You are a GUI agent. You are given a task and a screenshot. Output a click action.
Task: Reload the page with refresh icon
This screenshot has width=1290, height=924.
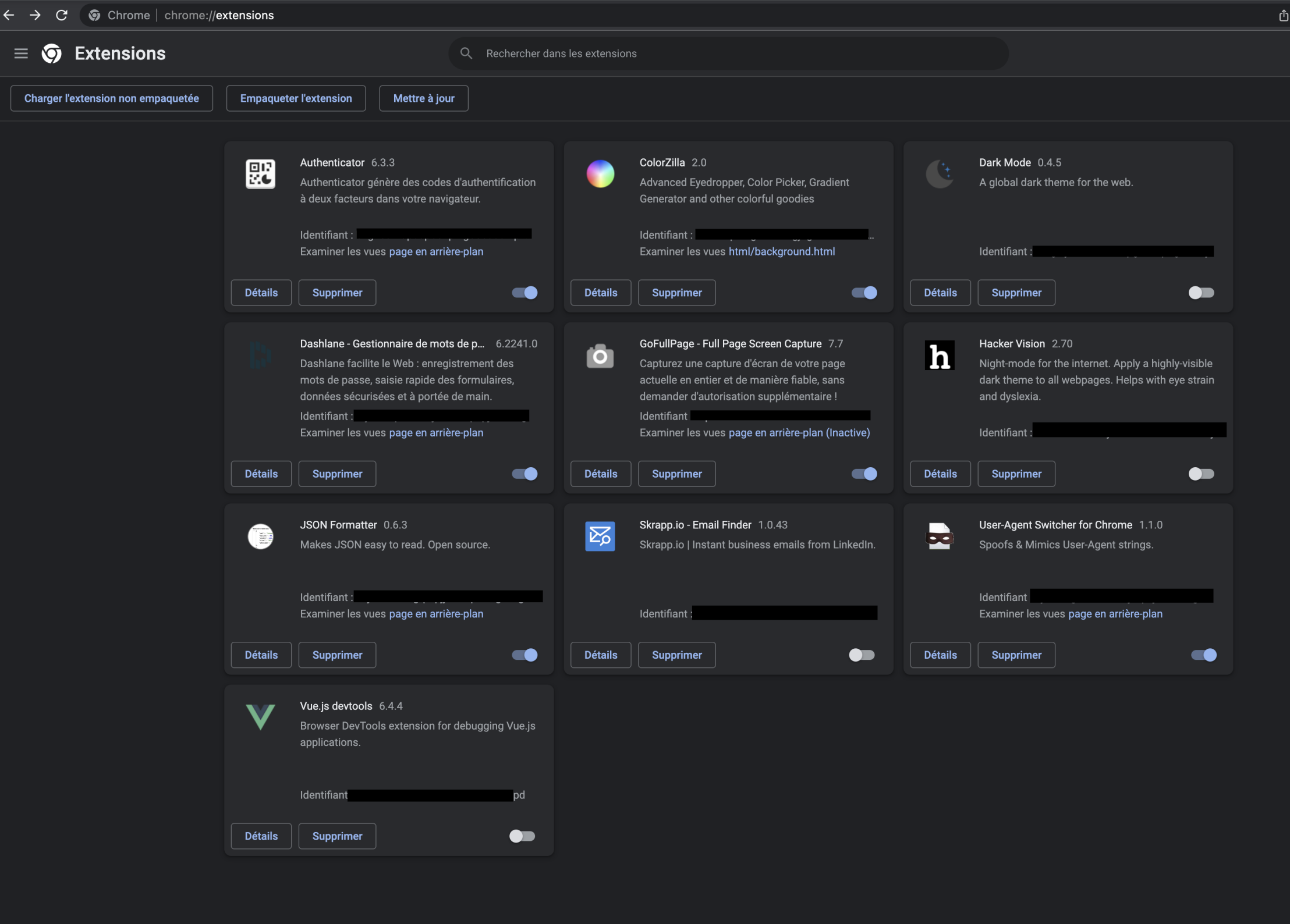coord(61,15)
